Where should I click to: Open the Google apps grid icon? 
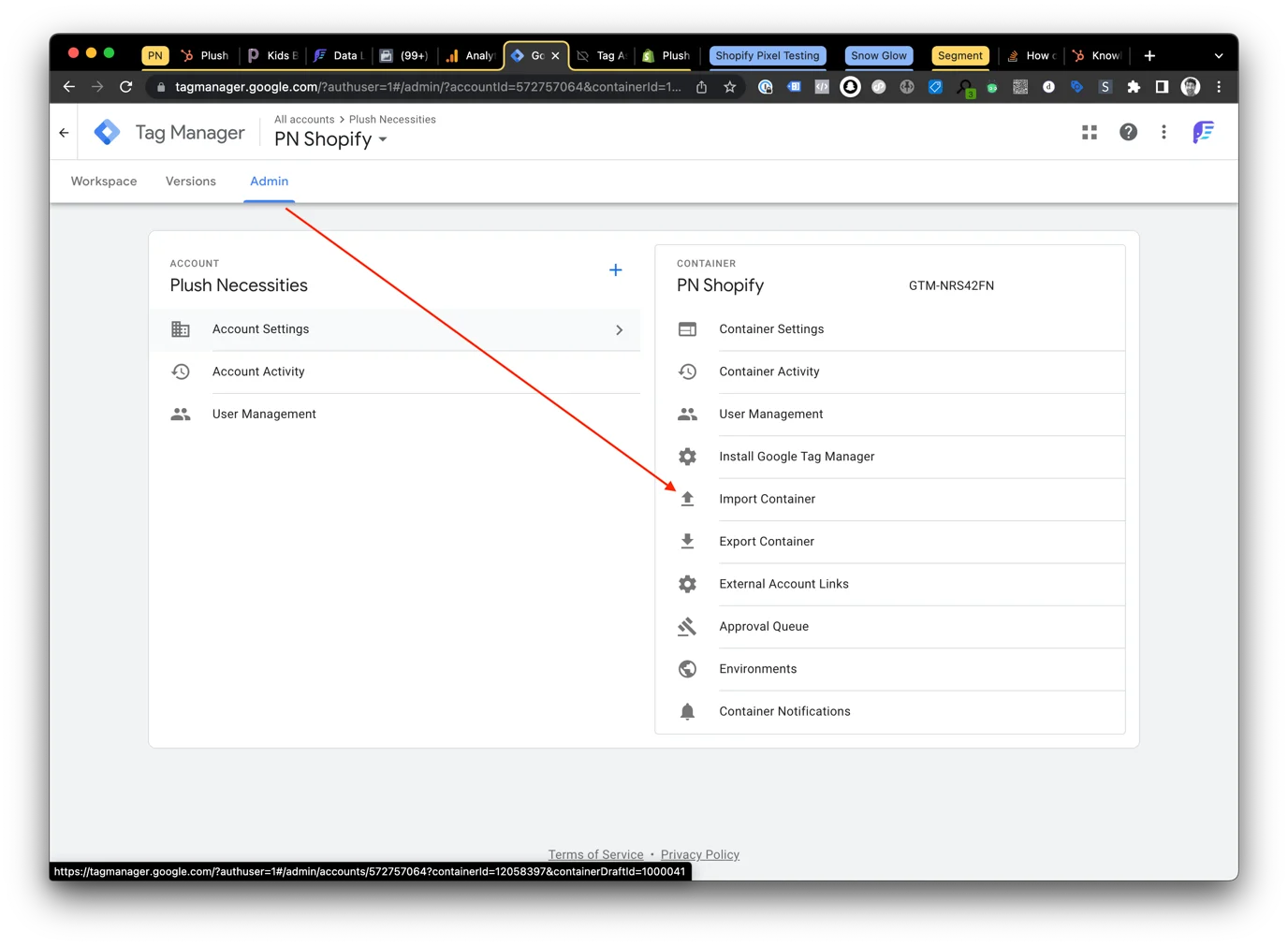(1090, 133)
